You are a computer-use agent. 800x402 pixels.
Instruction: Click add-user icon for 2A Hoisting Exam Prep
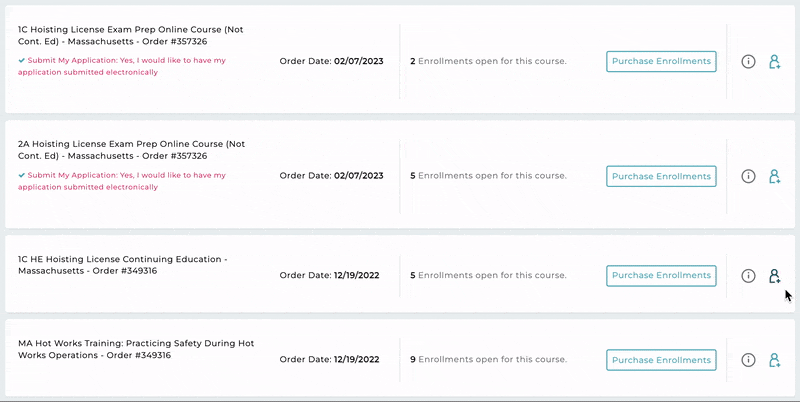774,177
